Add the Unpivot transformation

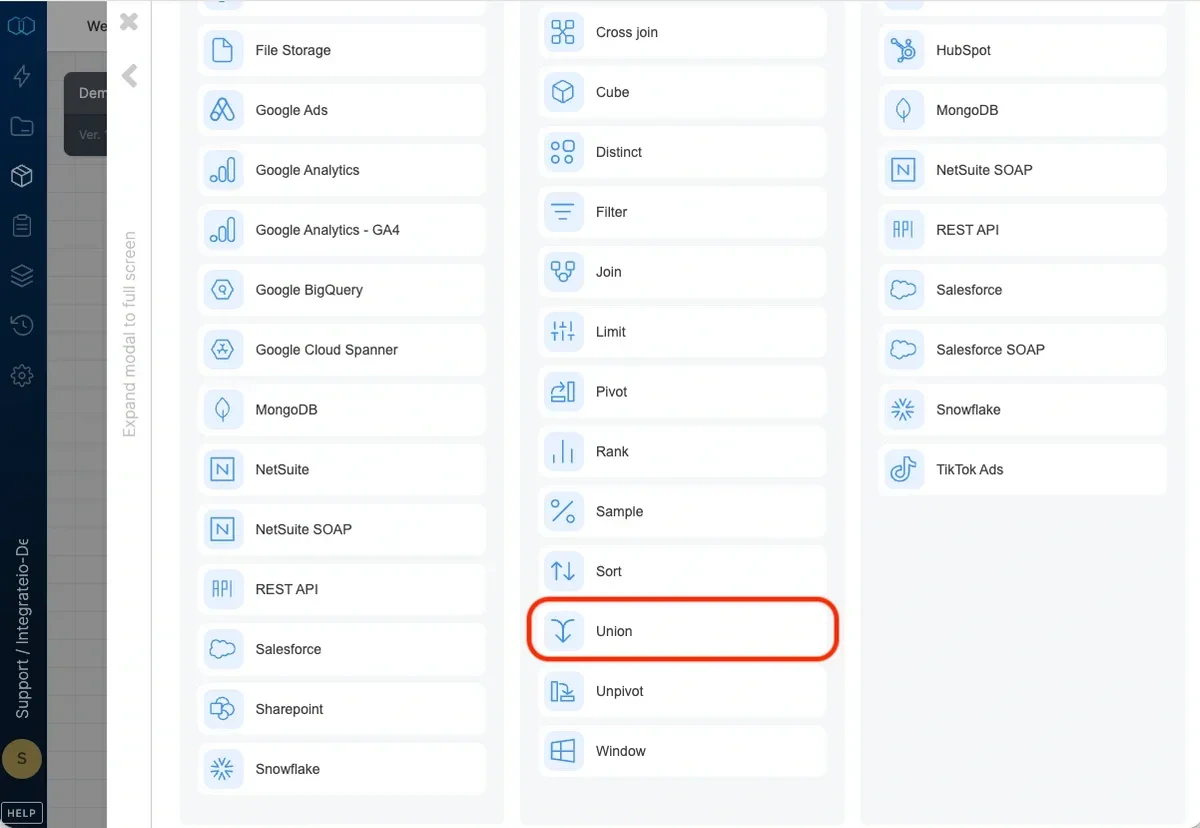(x=682, y=691)
